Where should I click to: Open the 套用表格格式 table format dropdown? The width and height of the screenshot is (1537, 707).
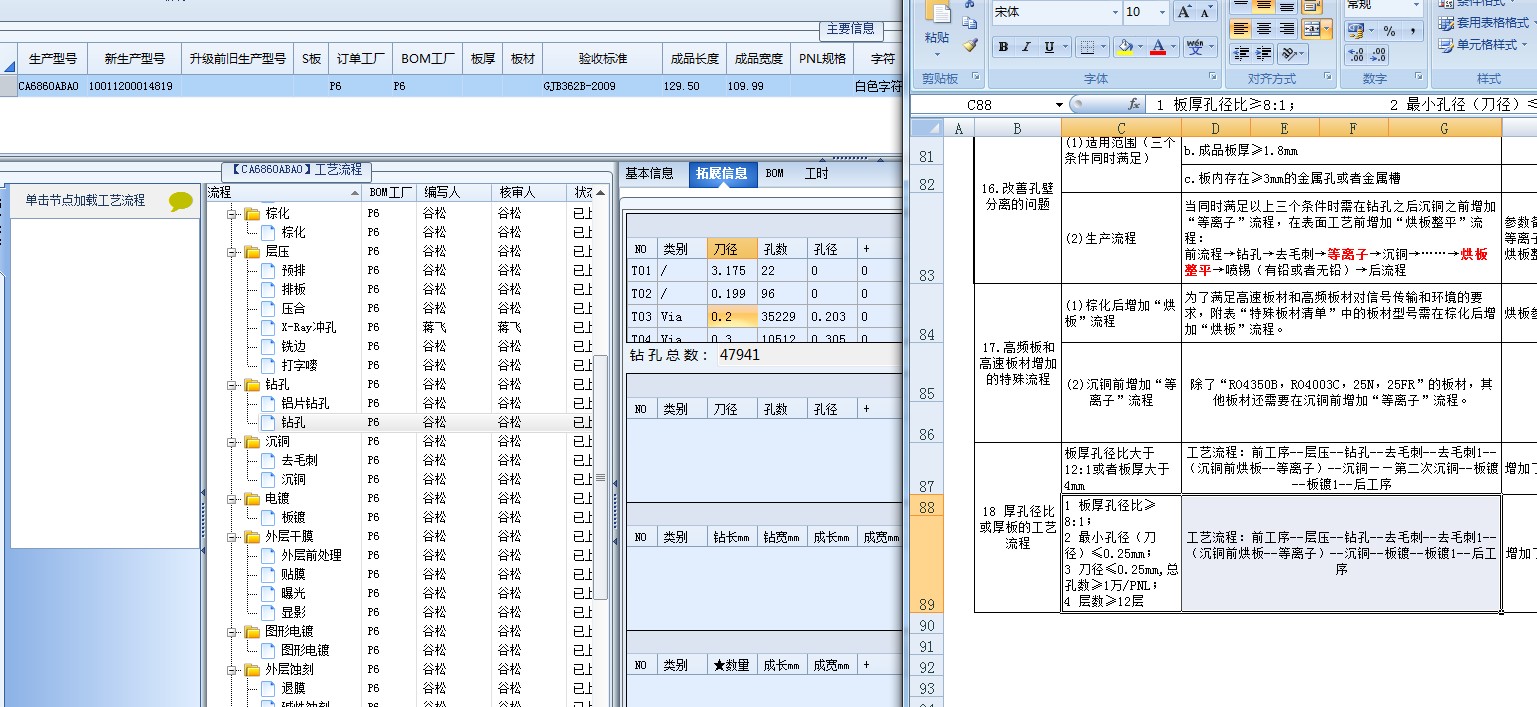[x=1487, y=22]
